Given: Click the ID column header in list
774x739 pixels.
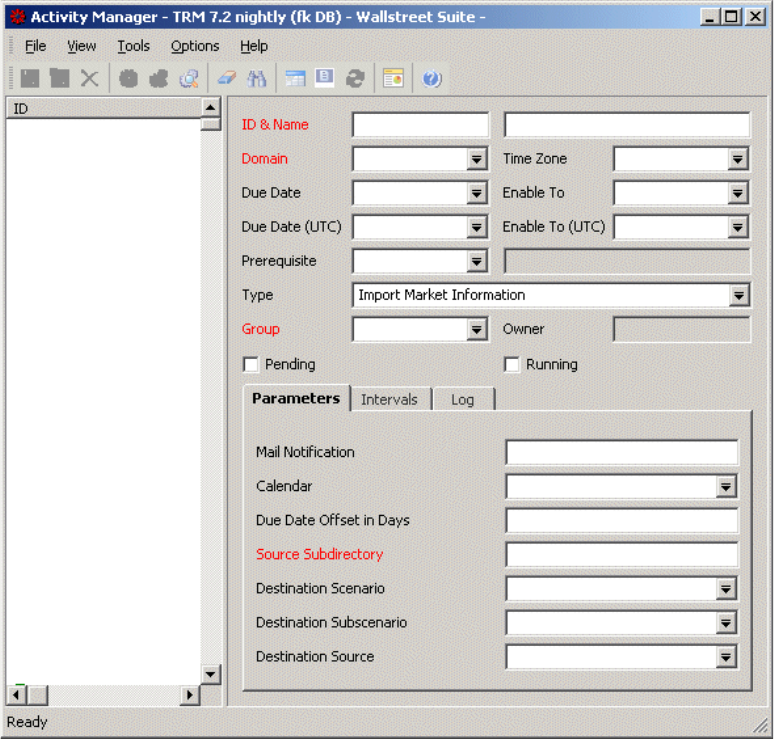Looking at the screenshot, I should point(104,108).
